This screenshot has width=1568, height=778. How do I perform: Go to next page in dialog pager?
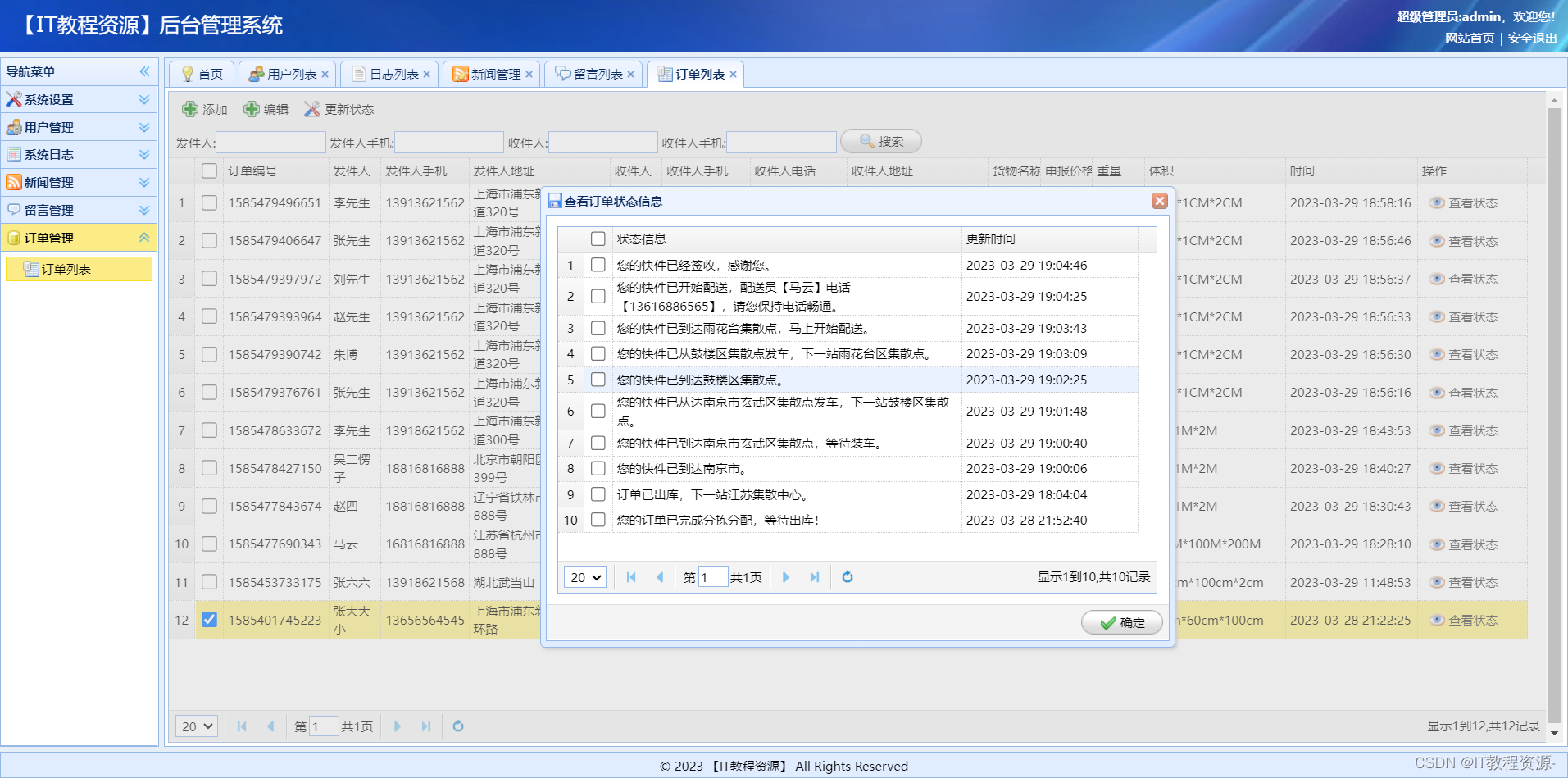tap(786, 577)
